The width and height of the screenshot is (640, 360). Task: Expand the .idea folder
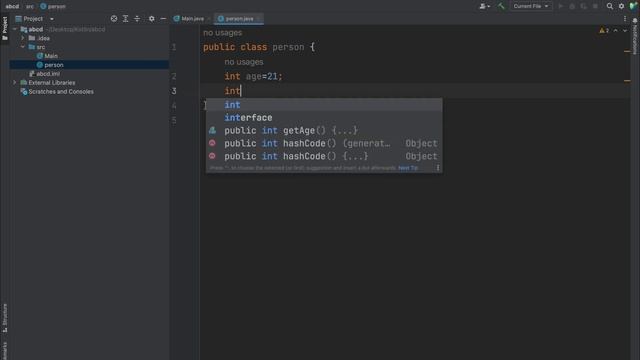[x=23, y=38]
